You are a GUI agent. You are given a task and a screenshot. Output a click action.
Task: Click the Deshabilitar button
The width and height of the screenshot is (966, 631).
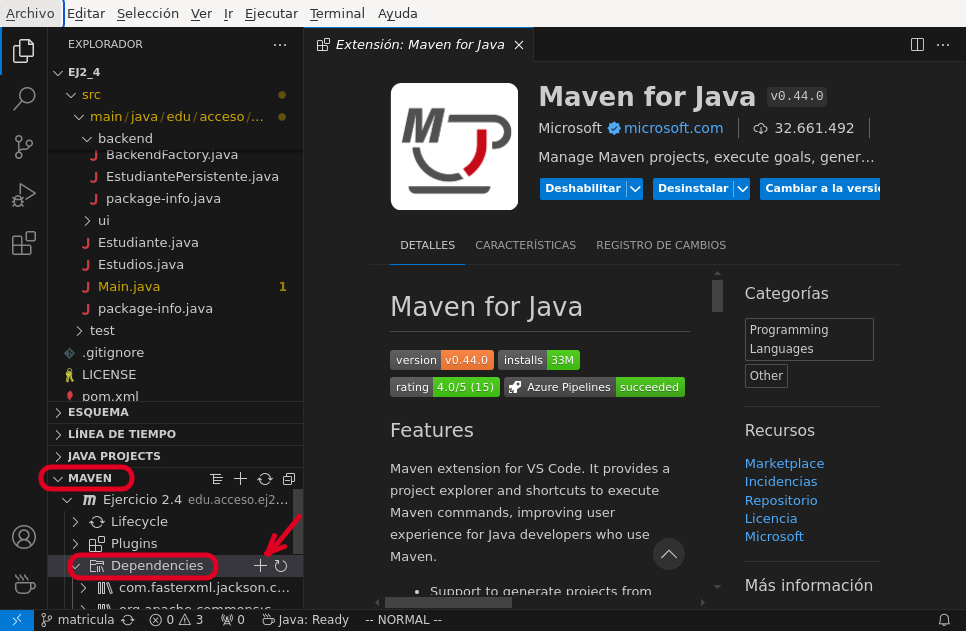point(583,189)
